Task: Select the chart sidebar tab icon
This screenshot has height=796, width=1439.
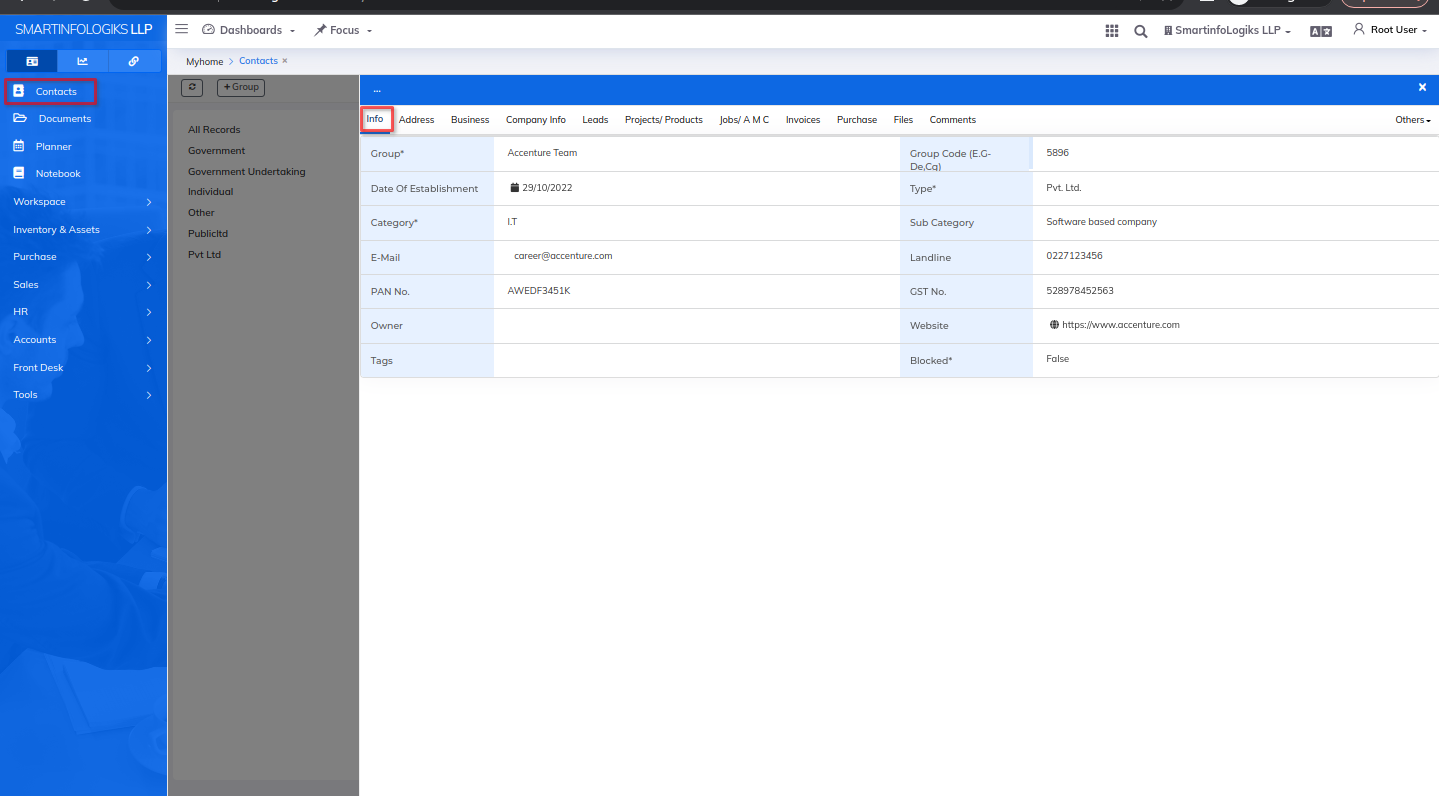Action: click(83, 61)
